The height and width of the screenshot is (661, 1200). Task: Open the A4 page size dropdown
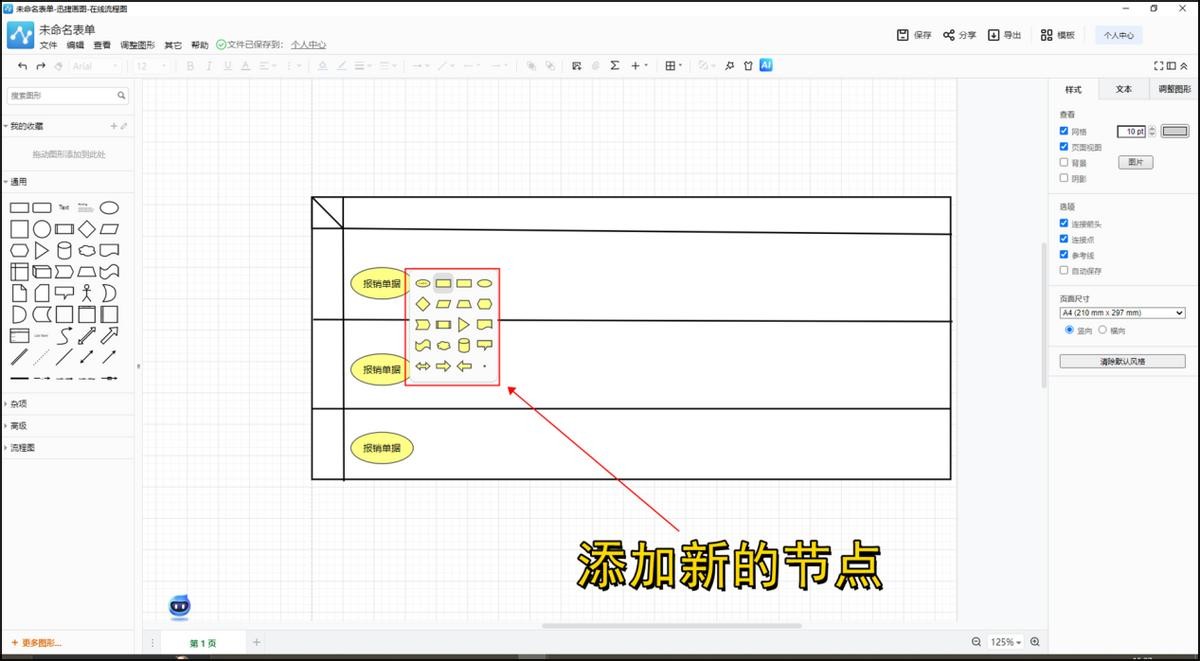1122,313
